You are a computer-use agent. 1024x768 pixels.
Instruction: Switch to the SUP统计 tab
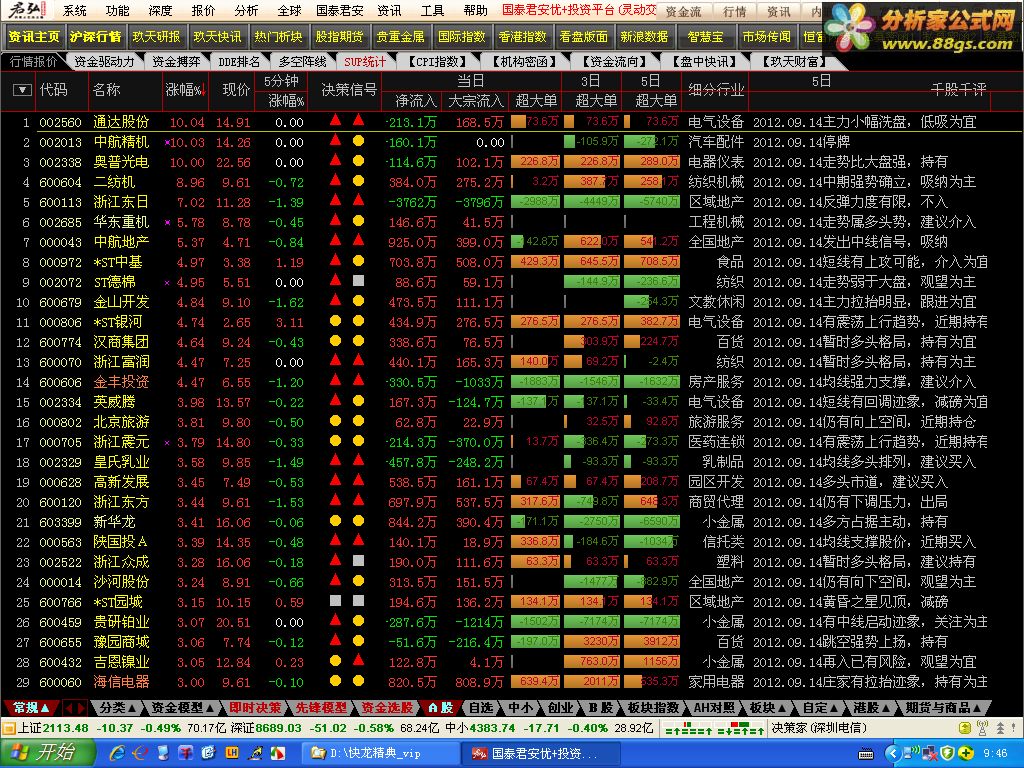pos(365,61)
